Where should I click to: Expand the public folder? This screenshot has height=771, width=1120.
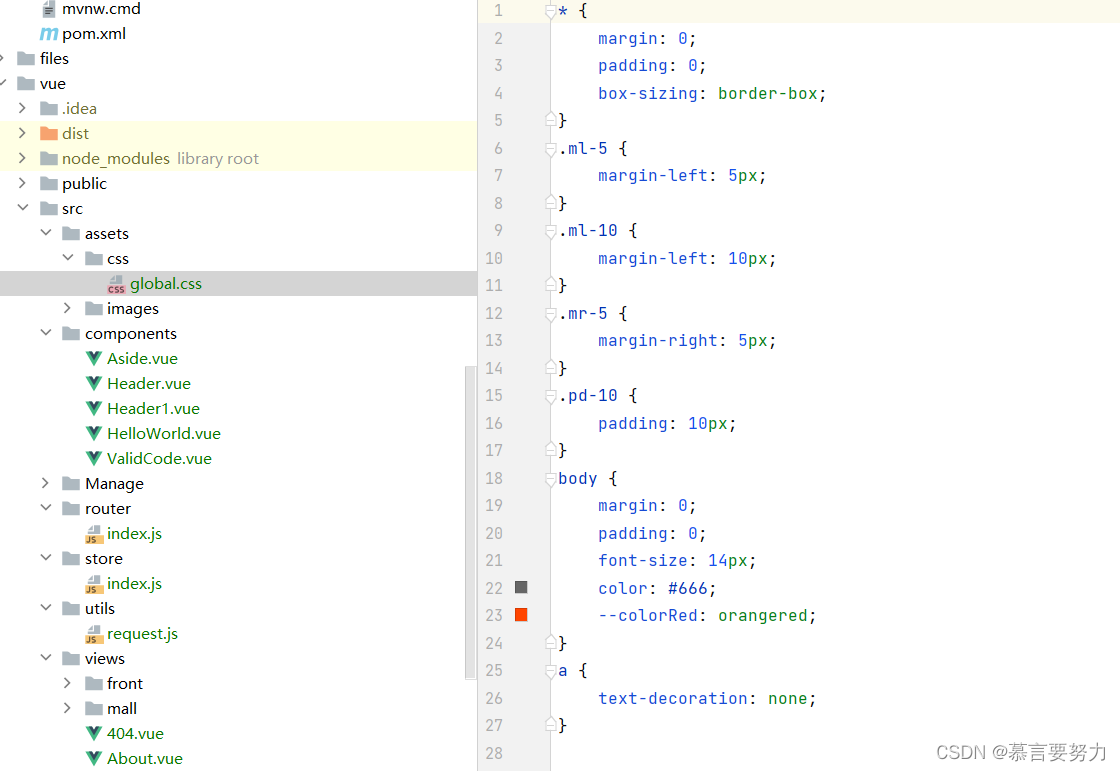click(22, 183)
